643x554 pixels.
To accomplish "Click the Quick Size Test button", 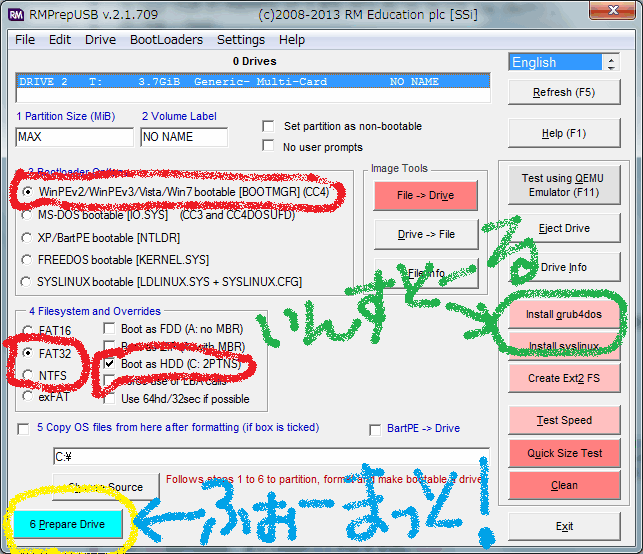I will point(564,453).
